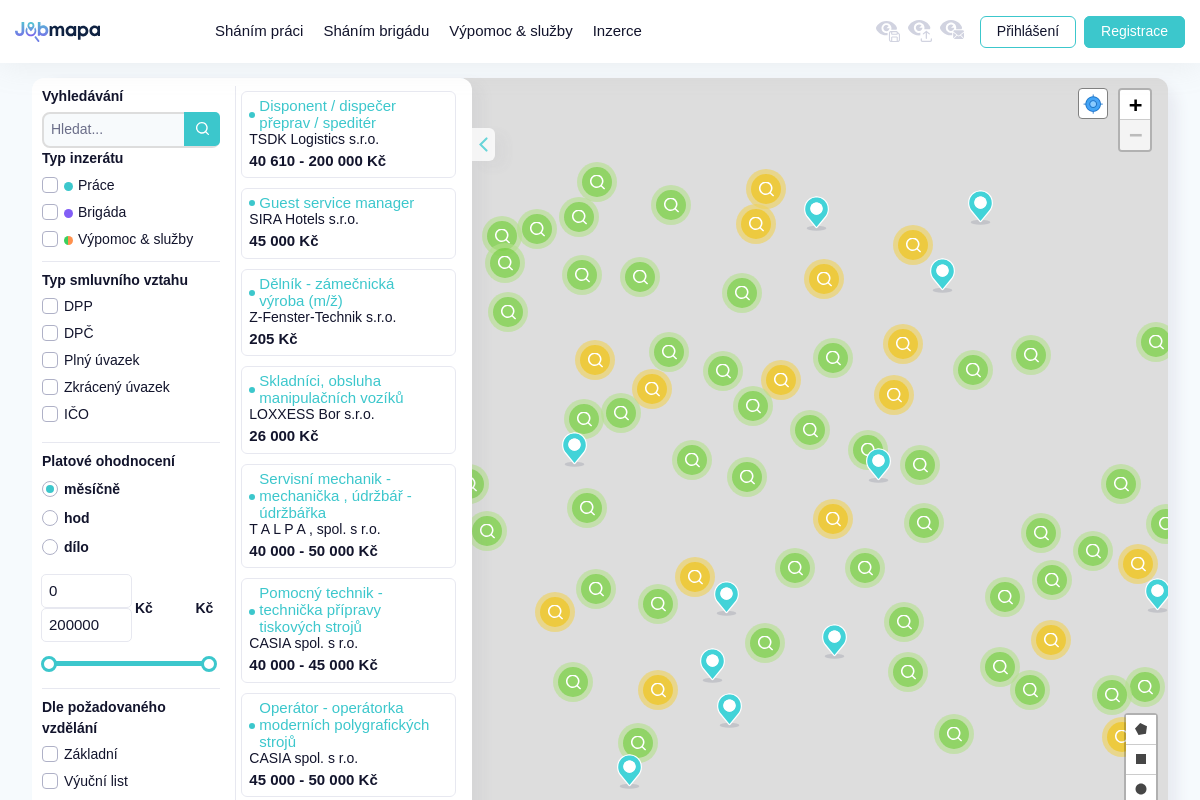
Task: Enable the DPP contract checkbox
Action: click(x=50, y=306)
